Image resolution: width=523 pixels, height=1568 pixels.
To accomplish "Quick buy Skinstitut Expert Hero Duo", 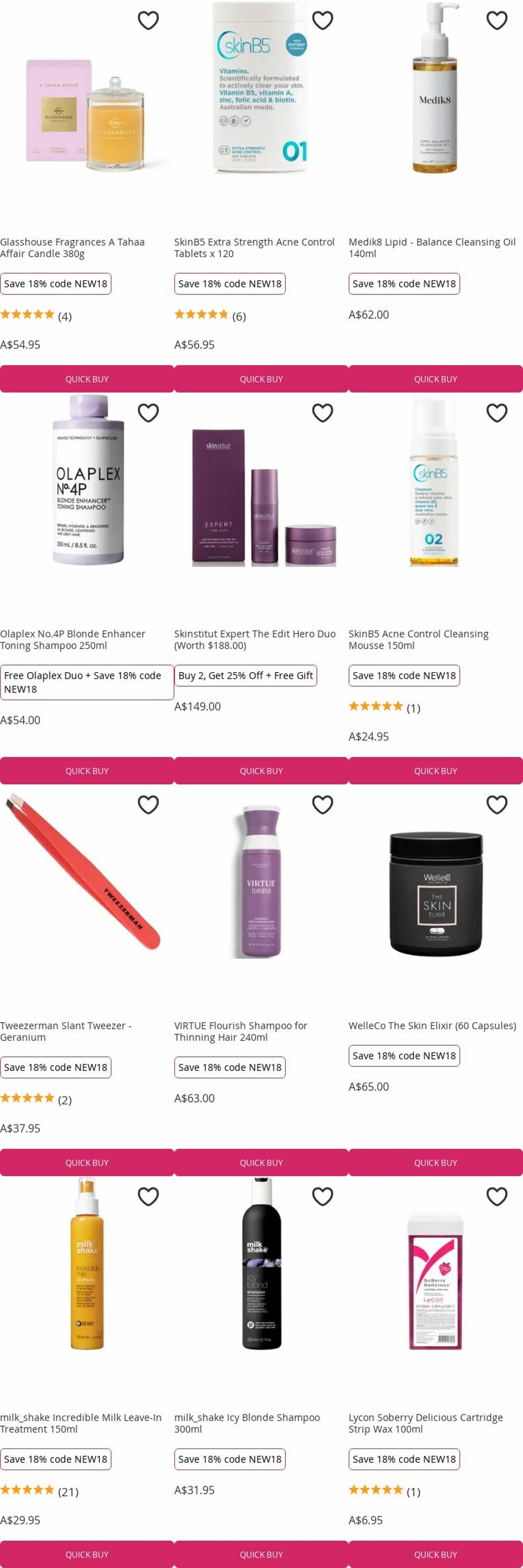I will pyautogui.click(x=261, y=770).
